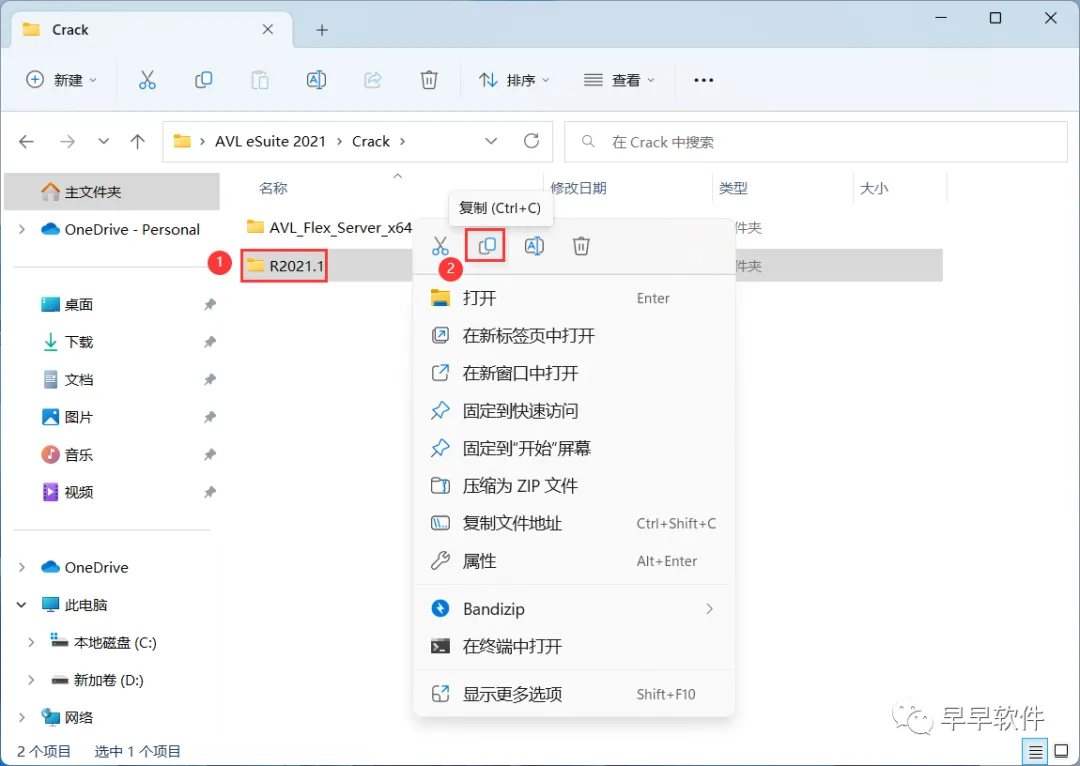This screenshot has height=766, width=1080.
Task: Click the pin icon next to 视频
Action: 210,492
